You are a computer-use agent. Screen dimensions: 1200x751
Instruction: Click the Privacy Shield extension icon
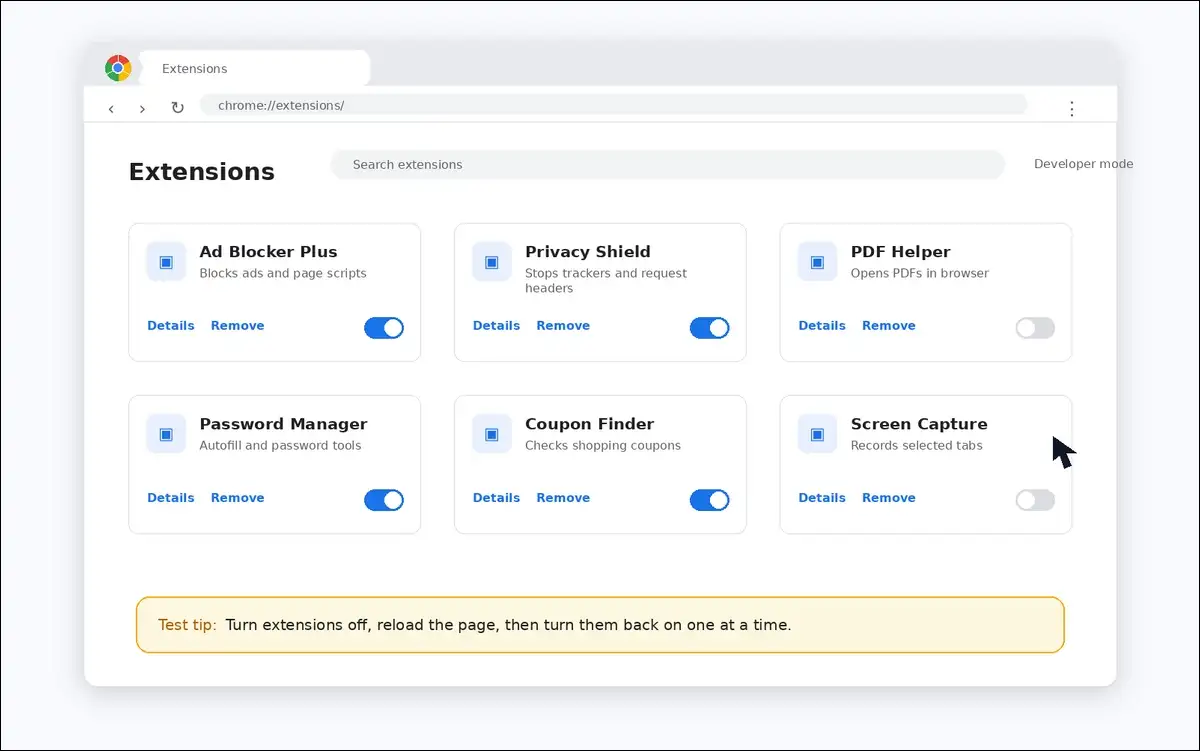click(492, 262)
